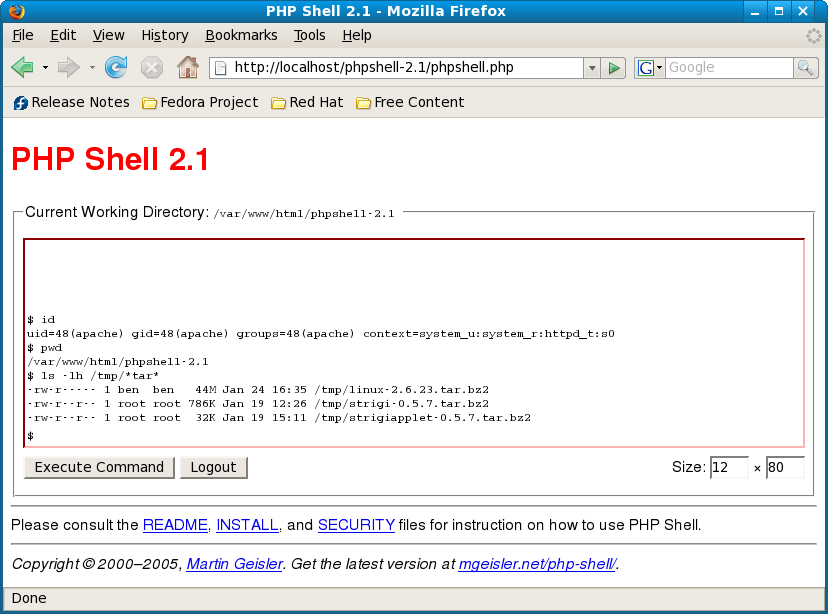
Task: Click the green Go arrow button
Action: pos(614,68)
